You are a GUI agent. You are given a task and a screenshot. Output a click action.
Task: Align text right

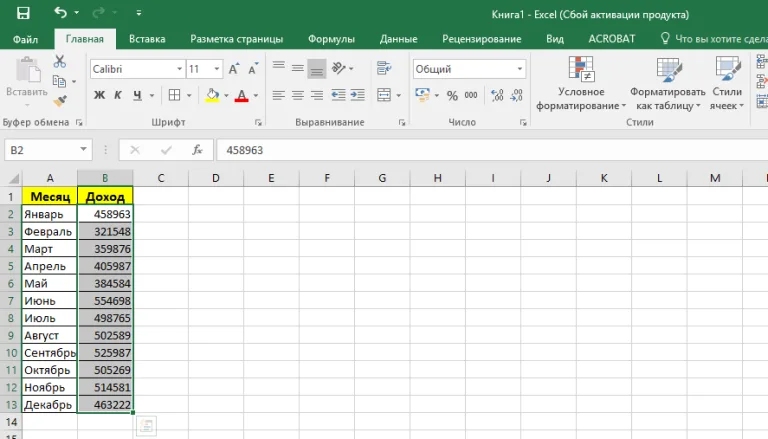click(x=317, y=95)
